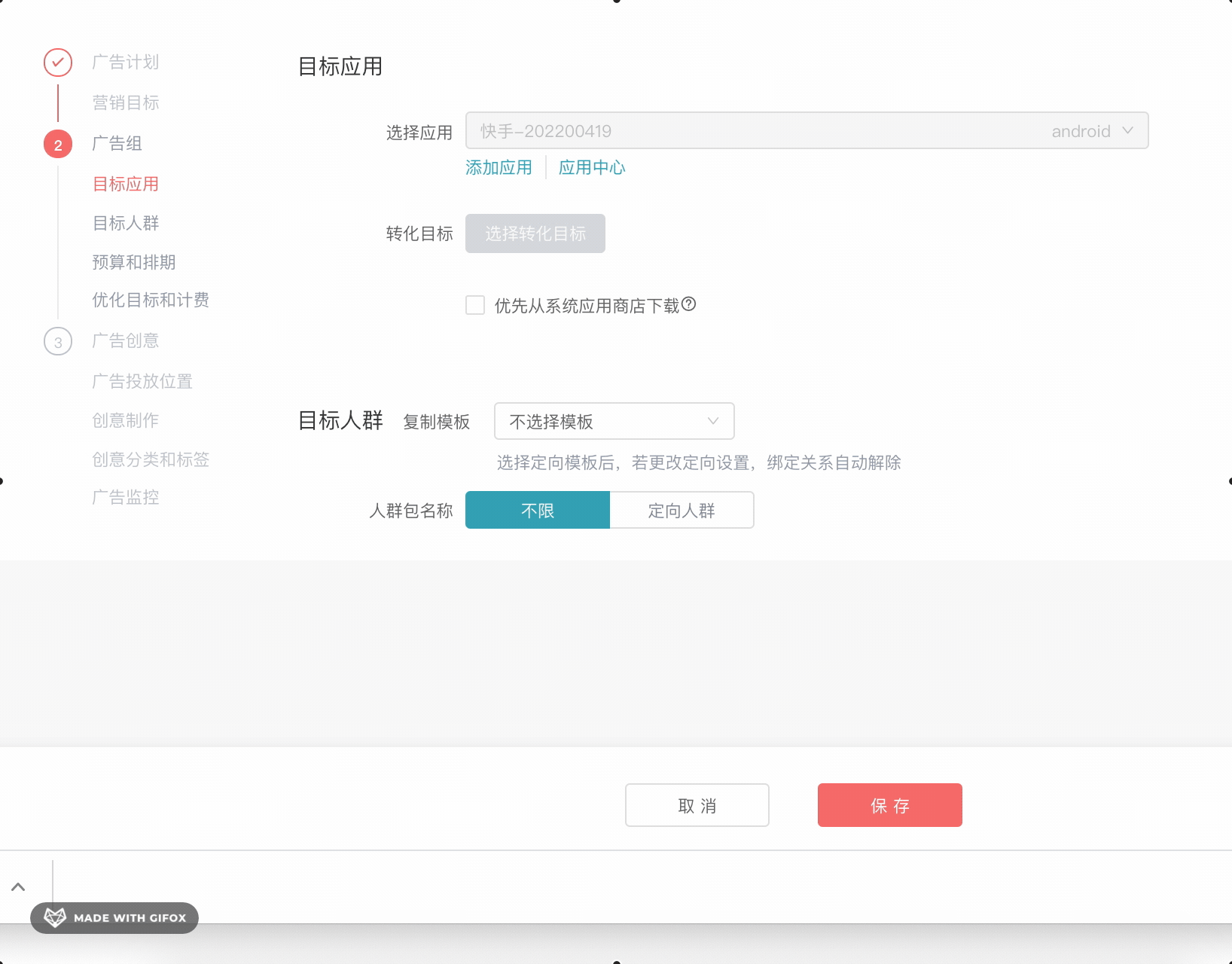Keep 不限 selected for 人群包名称
1232x964 pixels.
(x=537, y=510)
